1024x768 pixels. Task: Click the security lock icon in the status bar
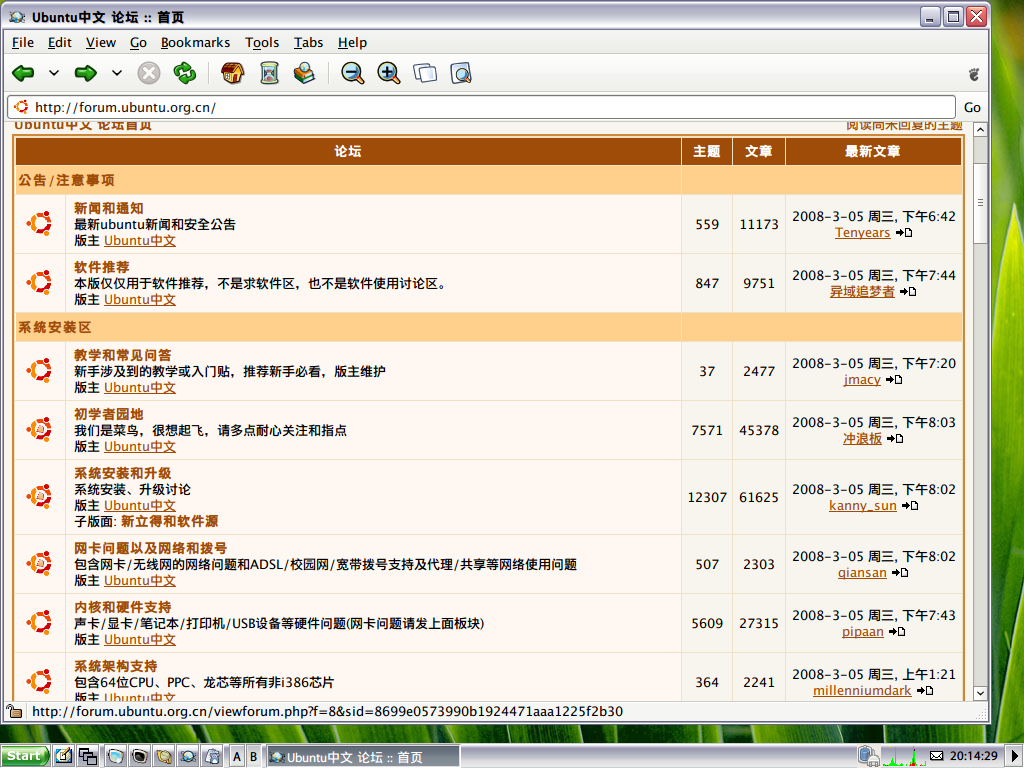pos(14,711)
